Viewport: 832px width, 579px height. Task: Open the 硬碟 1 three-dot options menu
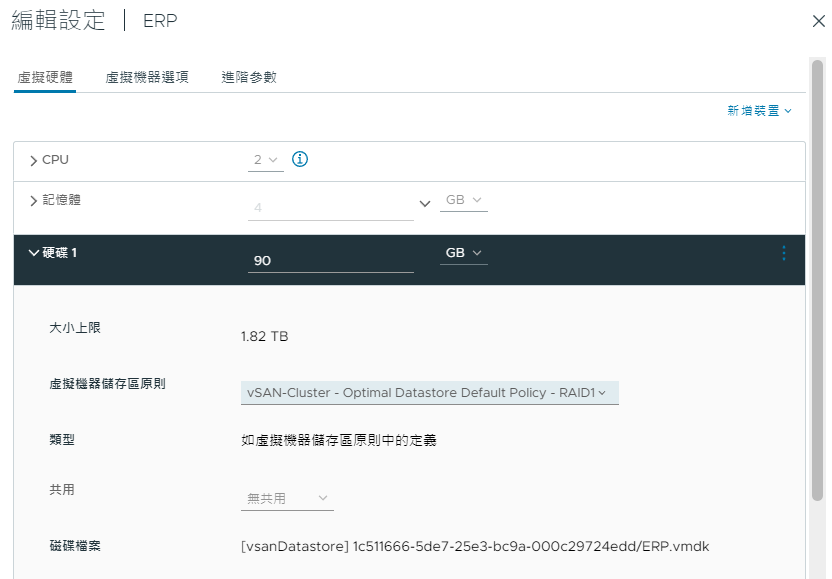pyautogui.click(x=784, y=253)
